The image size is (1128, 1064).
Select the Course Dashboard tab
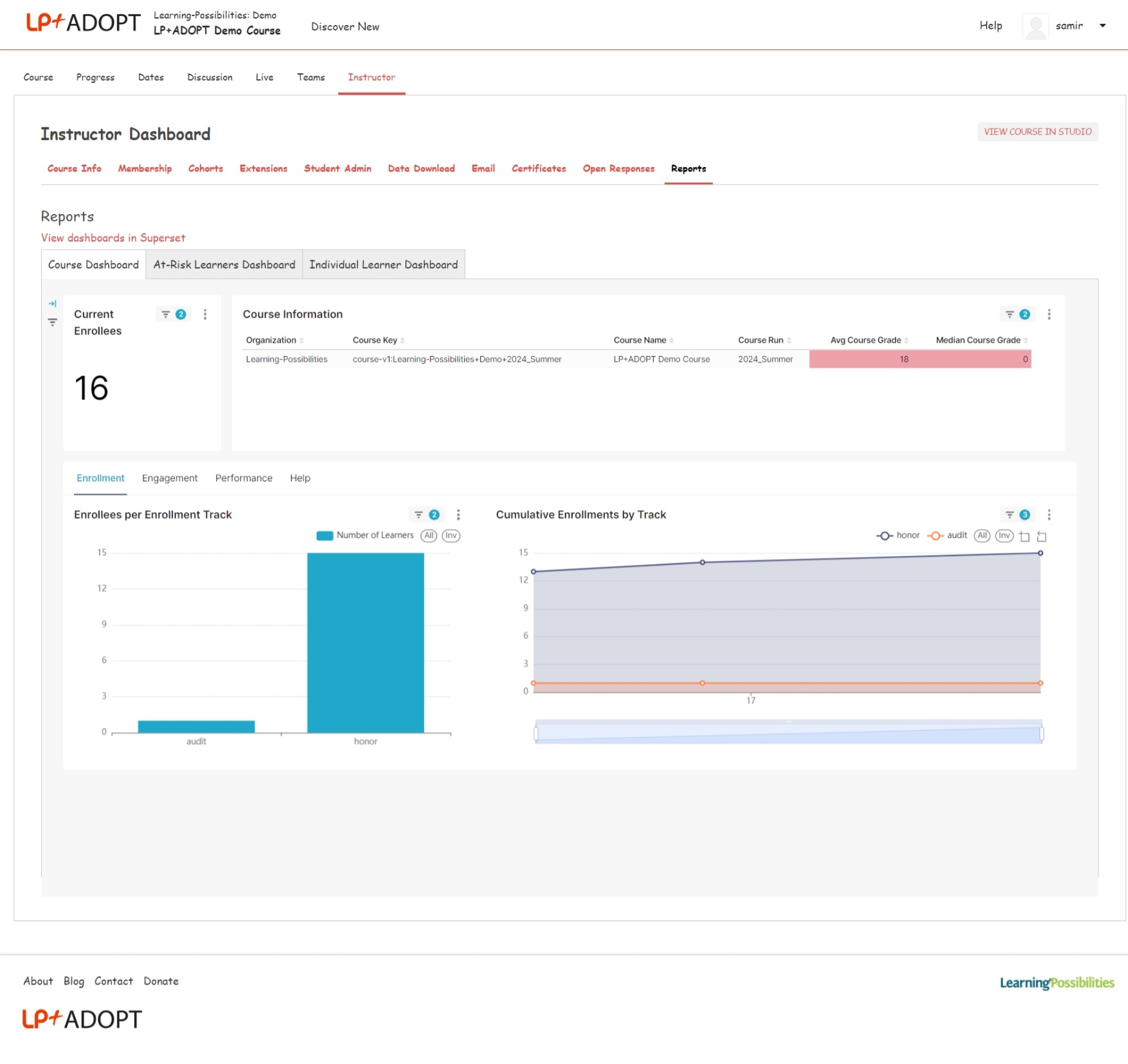click(x=93, y=265)
